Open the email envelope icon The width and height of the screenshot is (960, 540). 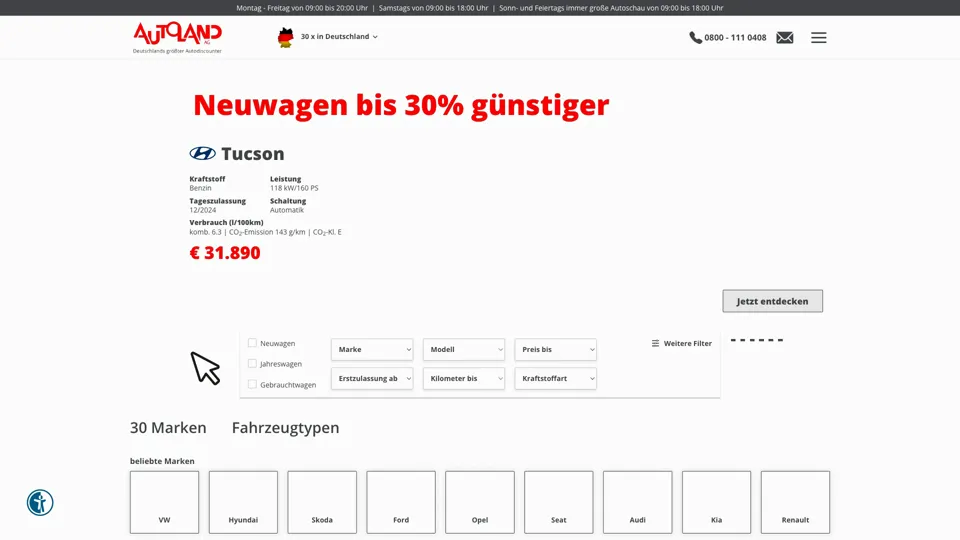(x=785, y=37)
